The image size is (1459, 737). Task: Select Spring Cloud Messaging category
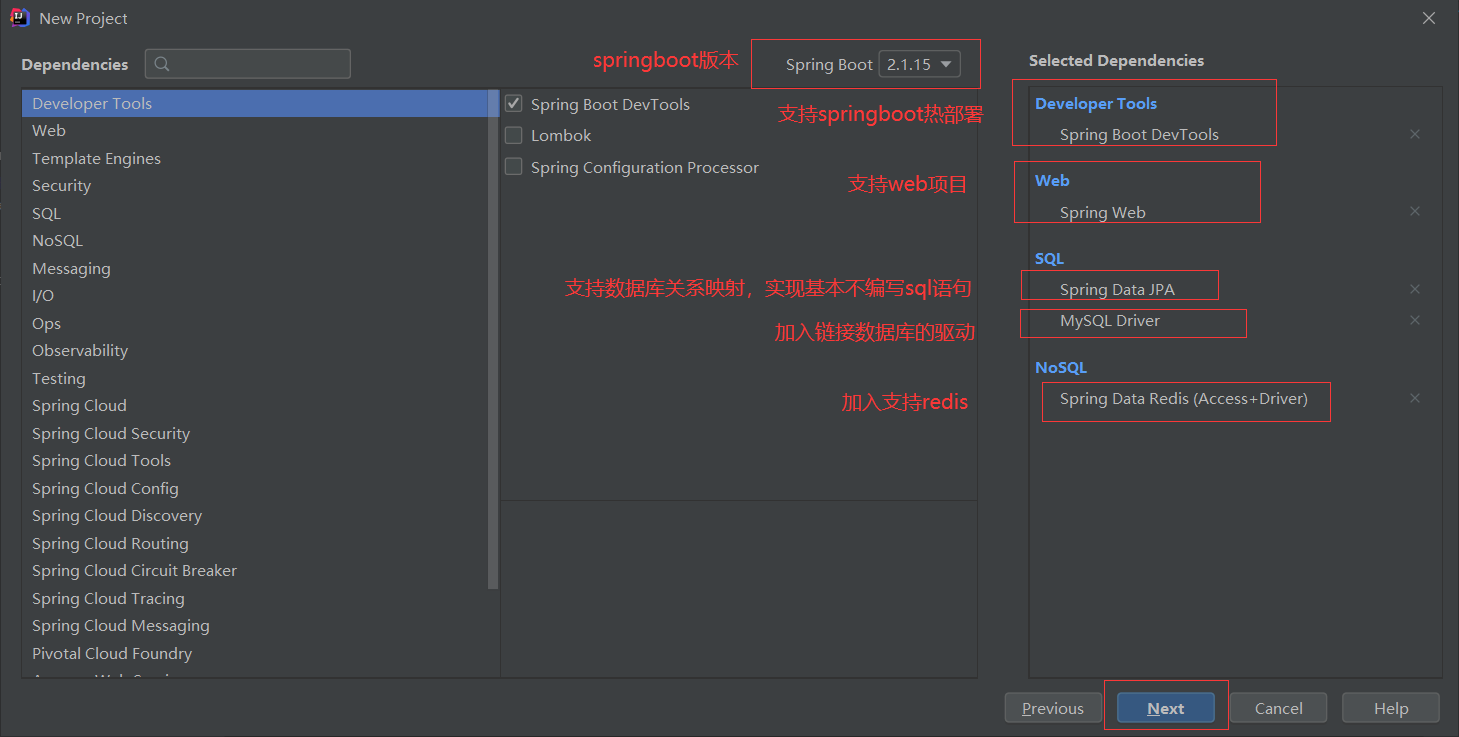(255, 625)
